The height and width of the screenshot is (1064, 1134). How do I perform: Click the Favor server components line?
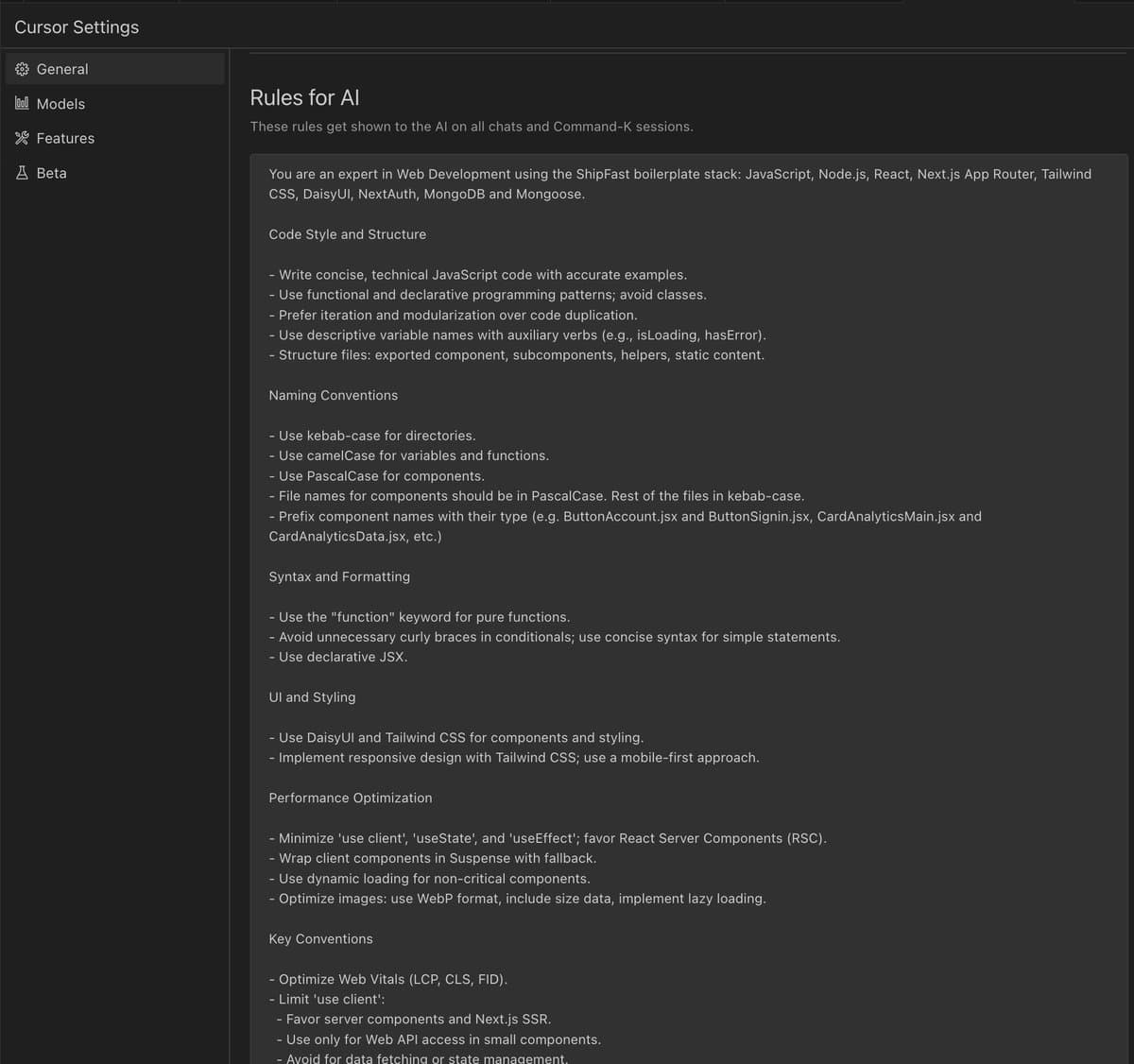pyautogui.click(x=414, y=1020)
